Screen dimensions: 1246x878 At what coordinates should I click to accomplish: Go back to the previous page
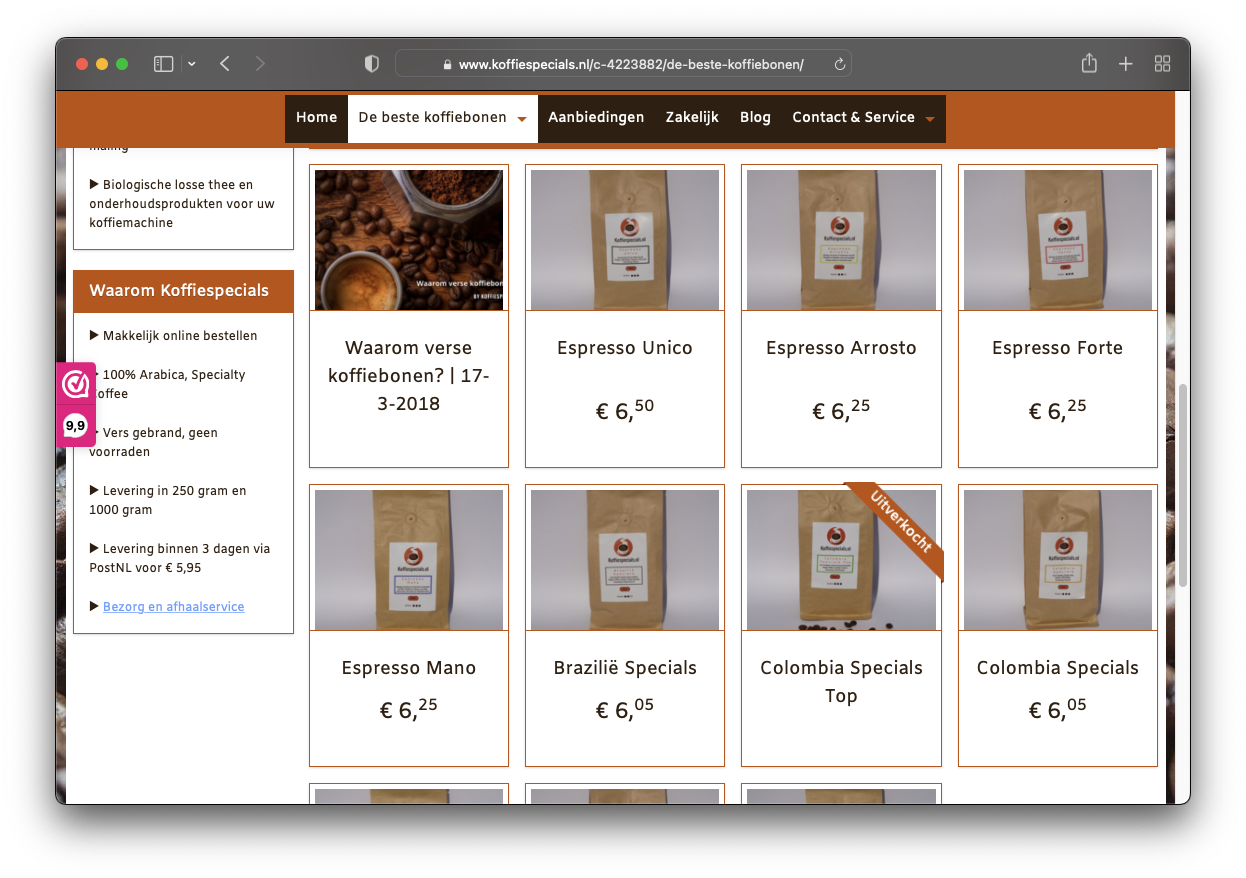225,64
